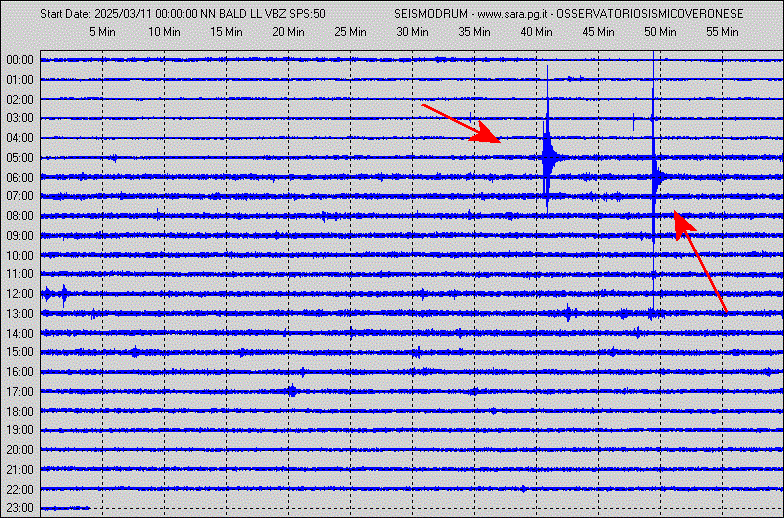Image resolution: width=784 pixels, height=518 pixels.
Task: Click the SEISMODRUM title text
Action: click(x=431, y=14)
